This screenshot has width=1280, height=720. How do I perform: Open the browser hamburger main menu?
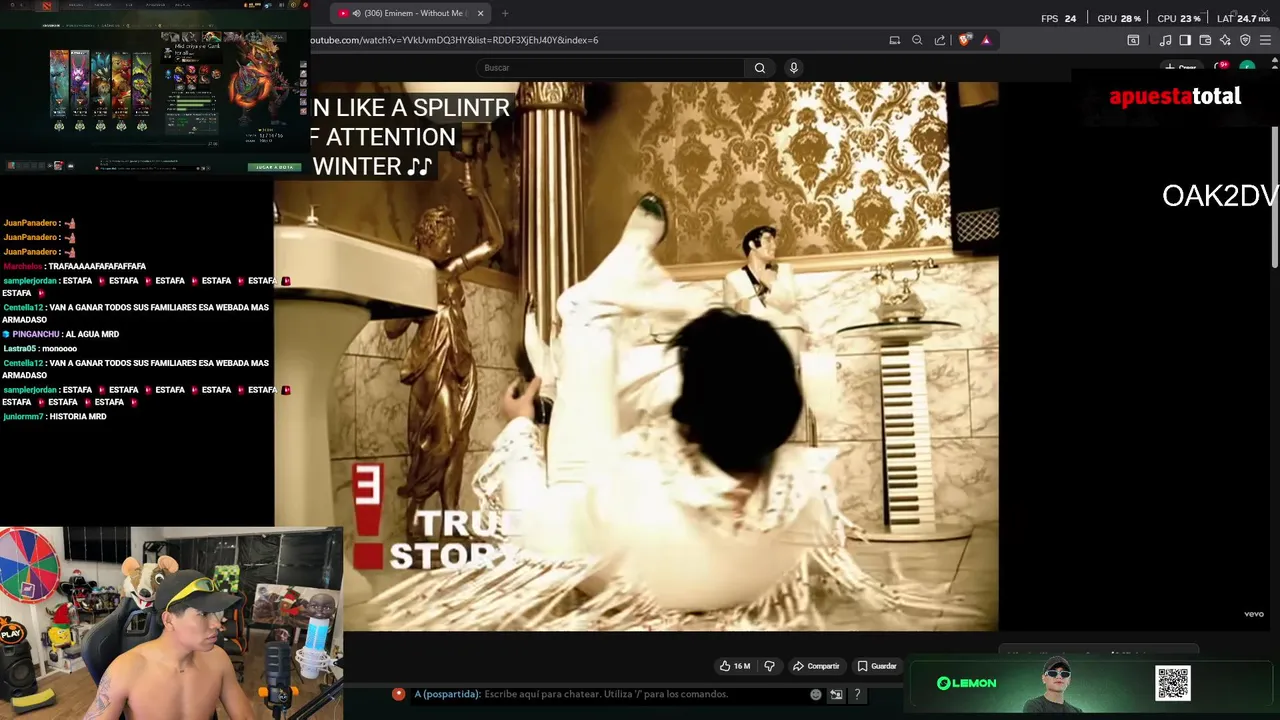pyautogui.click(x=1266, y=40)
